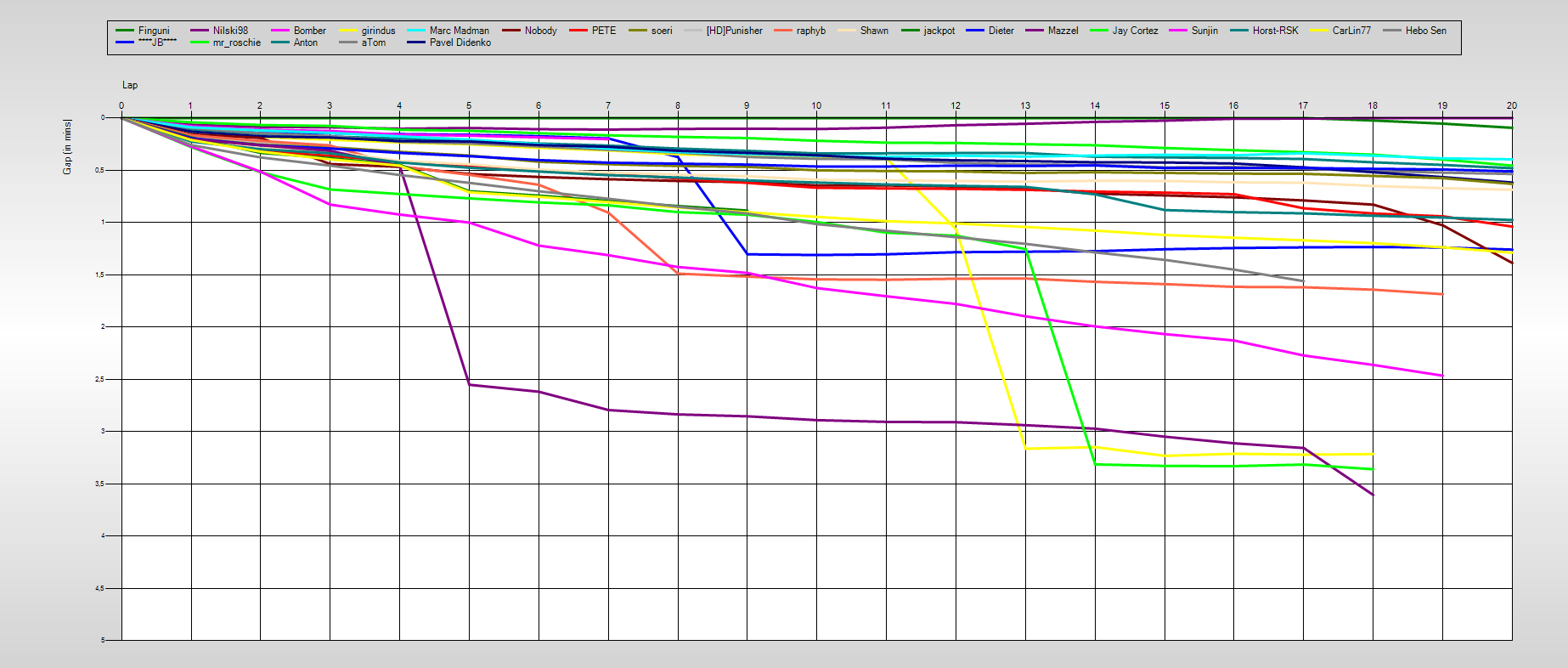
Task: Click the raphyb legend color swatch
Action: (x=783, y=31)
